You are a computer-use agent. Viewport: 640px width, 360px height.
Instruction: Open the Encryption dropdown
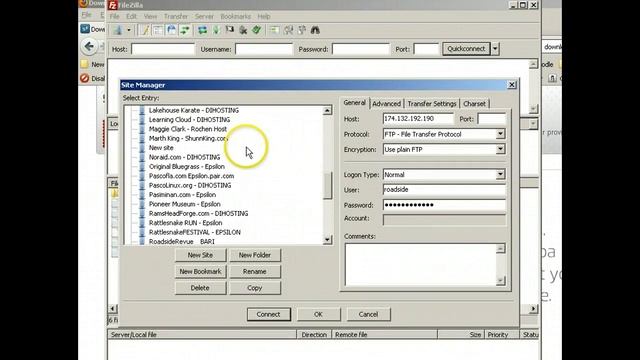[x=500, y=149]
